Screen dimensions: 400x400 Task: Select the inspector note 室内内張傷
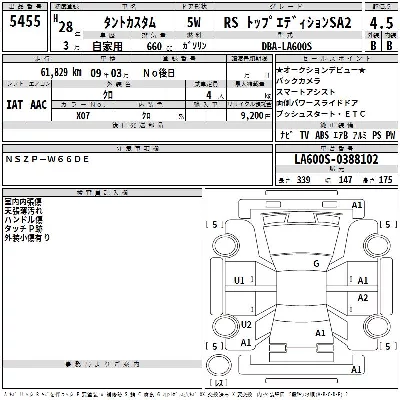[x=23, y=202]
